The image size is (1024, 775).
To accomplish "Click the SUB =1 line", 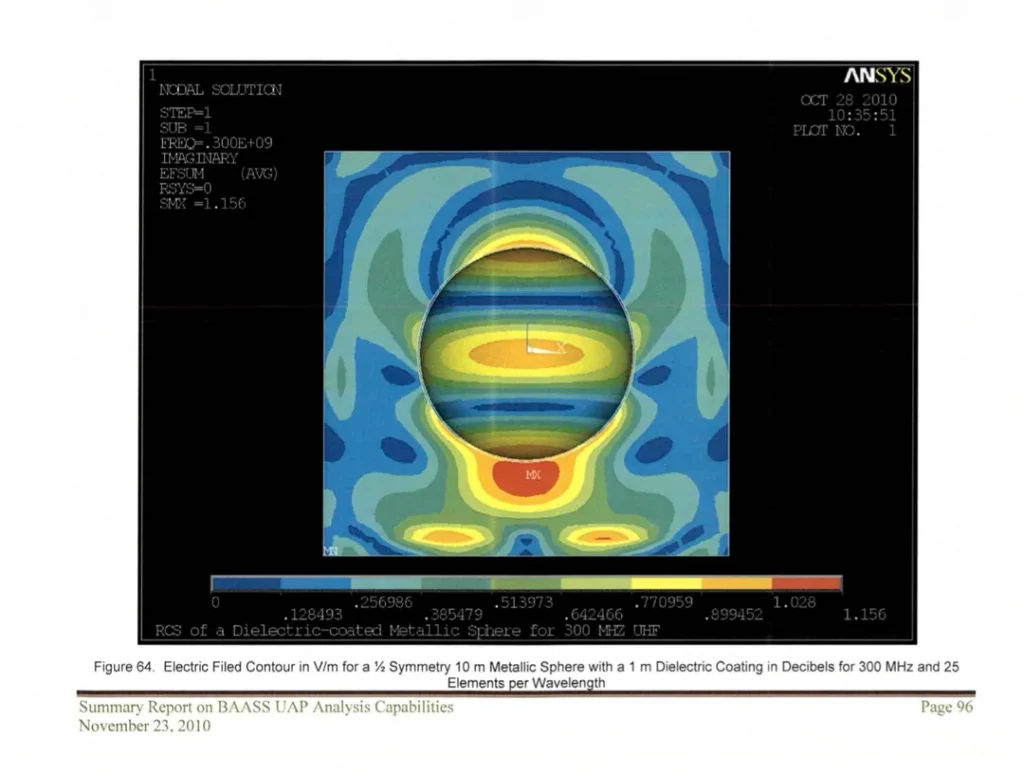I will coord(185,128).
